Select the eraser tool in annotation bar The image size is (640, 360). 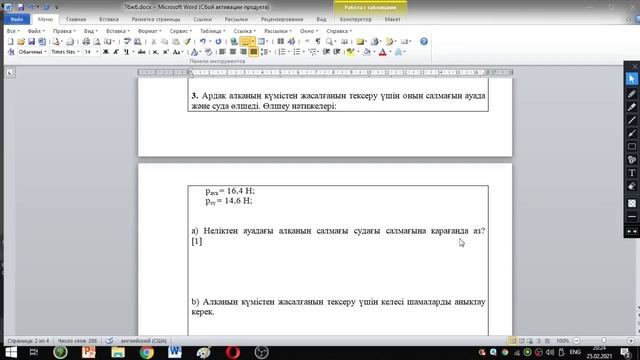tap(632, 186)
